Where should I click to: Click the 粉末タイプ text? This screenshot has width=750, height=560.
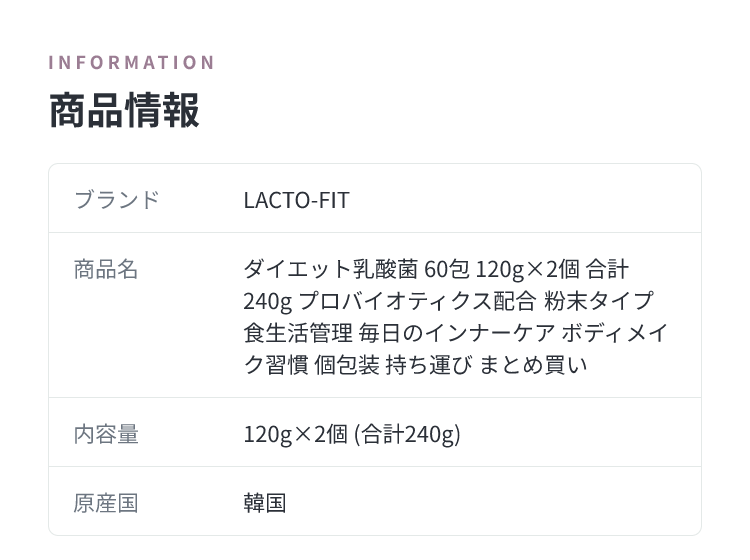point(599,301)
